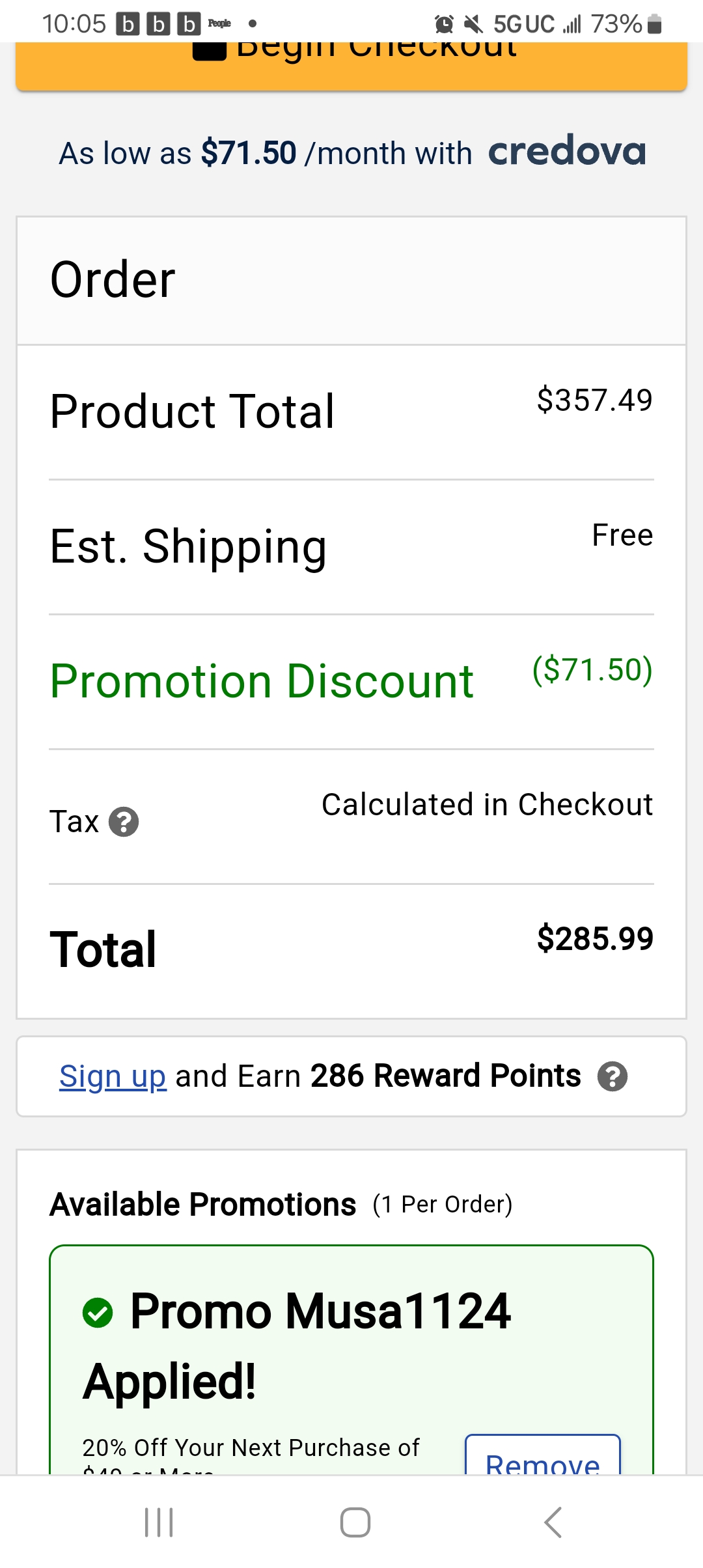Tap the green Promo Applied checkmark icon
Image resolution: width=703 pixels, height=1568 pixels.
pos(98,1312)
